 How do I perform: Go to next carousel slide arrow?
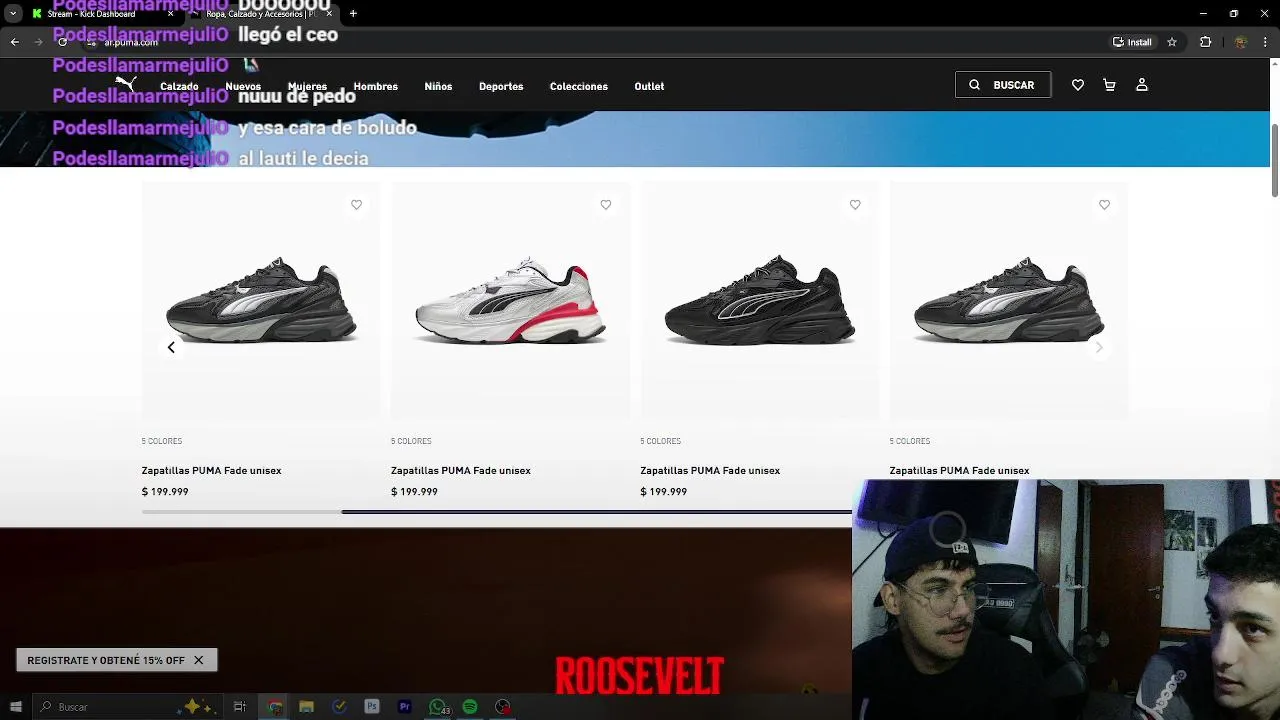tap(1099, 347)
